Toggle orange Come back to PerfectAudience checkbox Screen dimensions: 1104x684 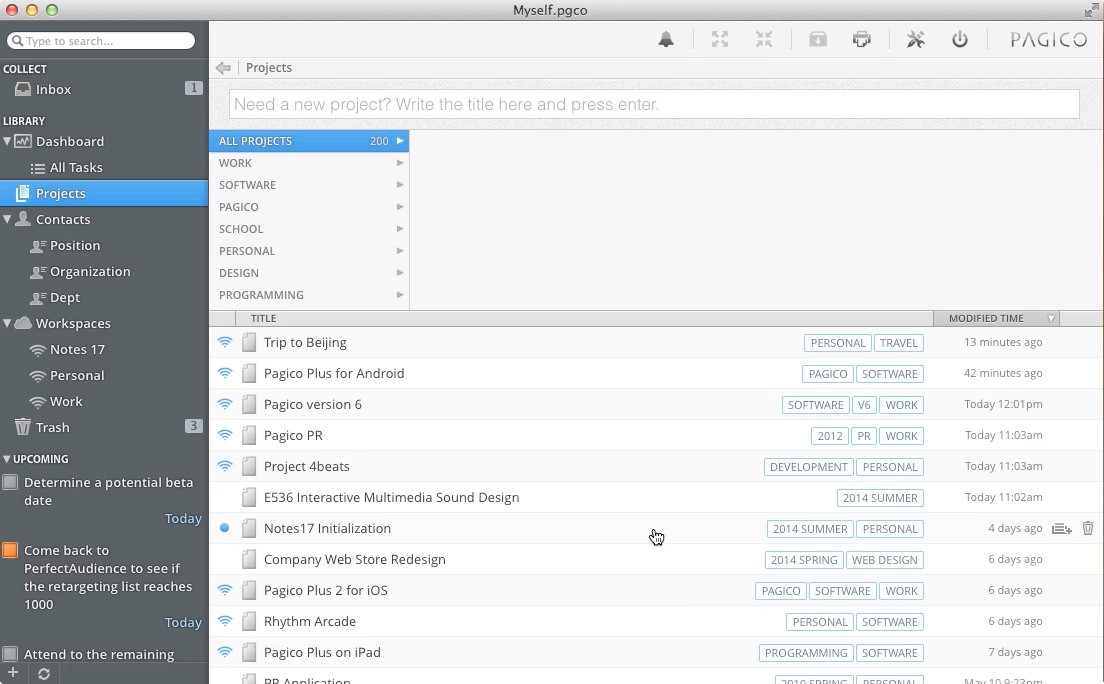10,550
